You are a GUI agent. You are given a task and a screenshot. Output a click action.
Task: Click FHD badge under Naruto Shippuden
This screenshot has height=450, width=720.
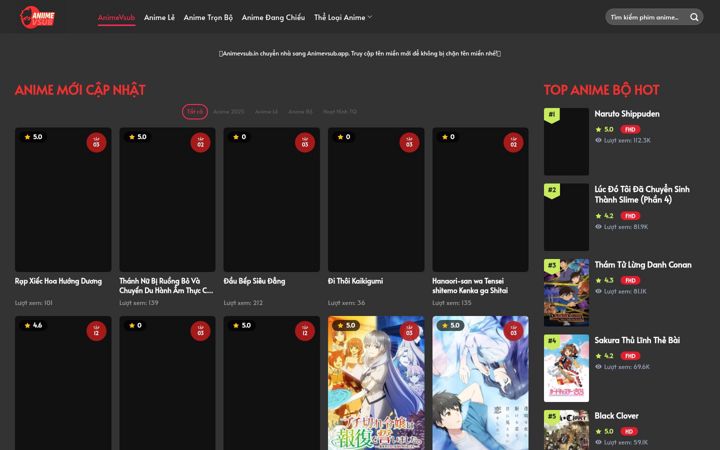coord(630,129)
